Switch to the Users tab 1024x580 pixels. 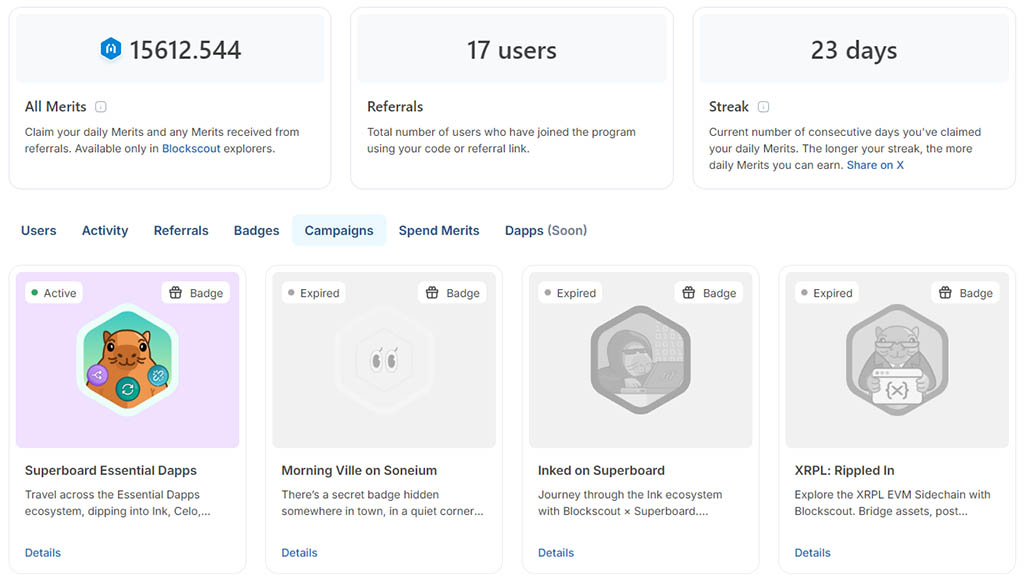39,230
